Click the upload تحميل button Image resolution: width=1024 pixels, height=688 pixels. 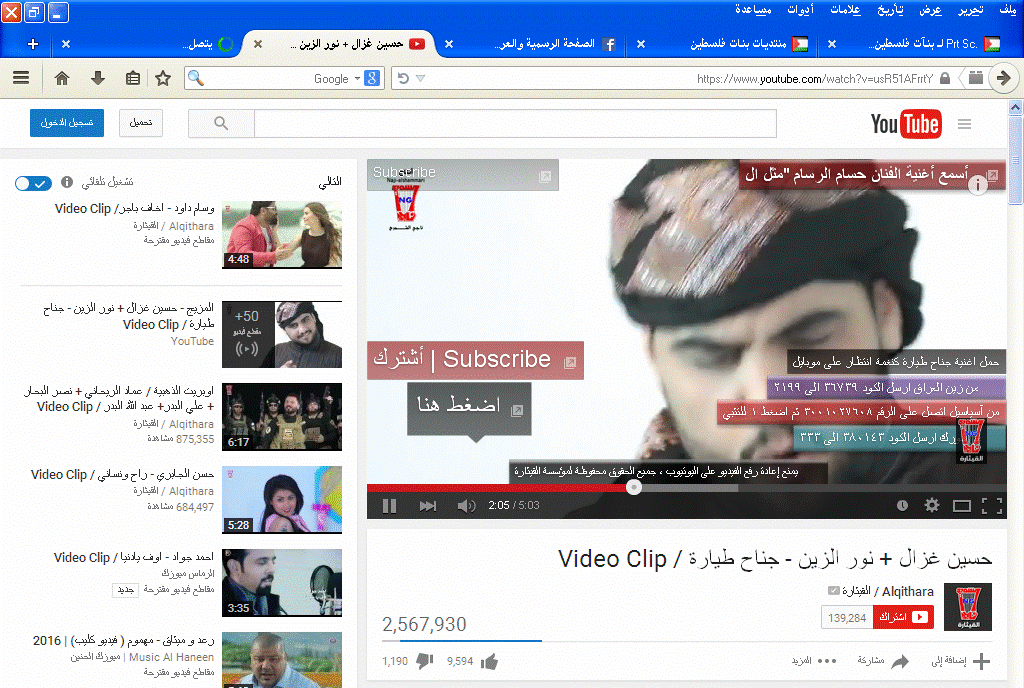tap(141, 123)
